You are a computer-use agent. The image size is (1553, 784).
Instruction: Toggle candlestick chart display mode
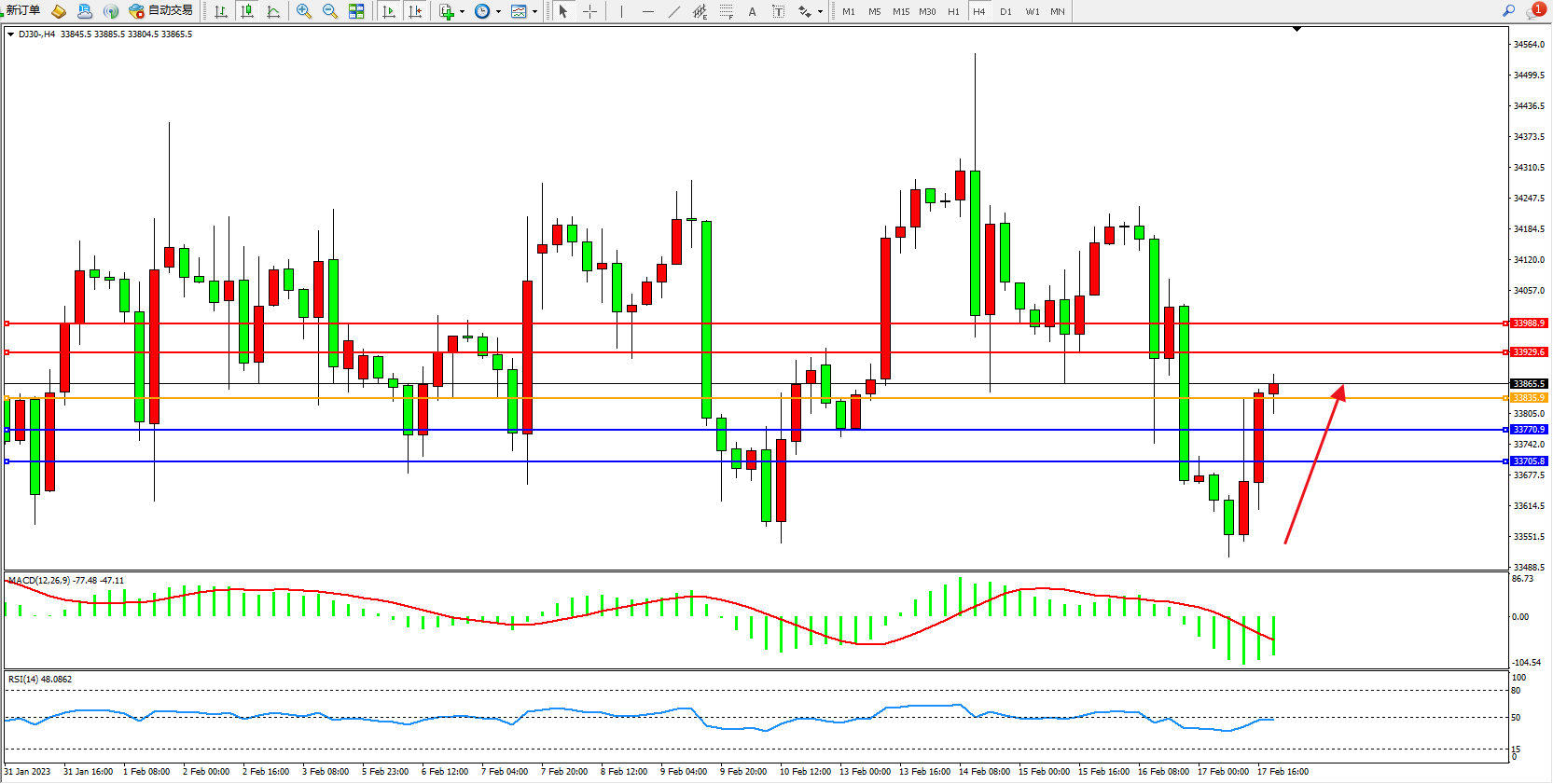point(247,11)
